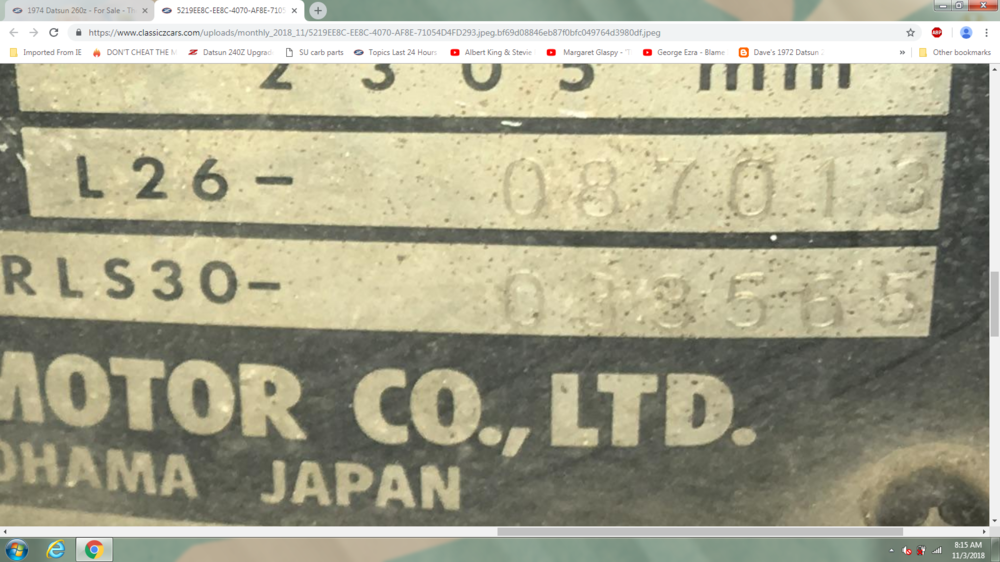Image resolution: width=1000 pixels, height=562 pixels.
Task: Close the 1974 Datsun 260z tab
Action: coord(145,11)
